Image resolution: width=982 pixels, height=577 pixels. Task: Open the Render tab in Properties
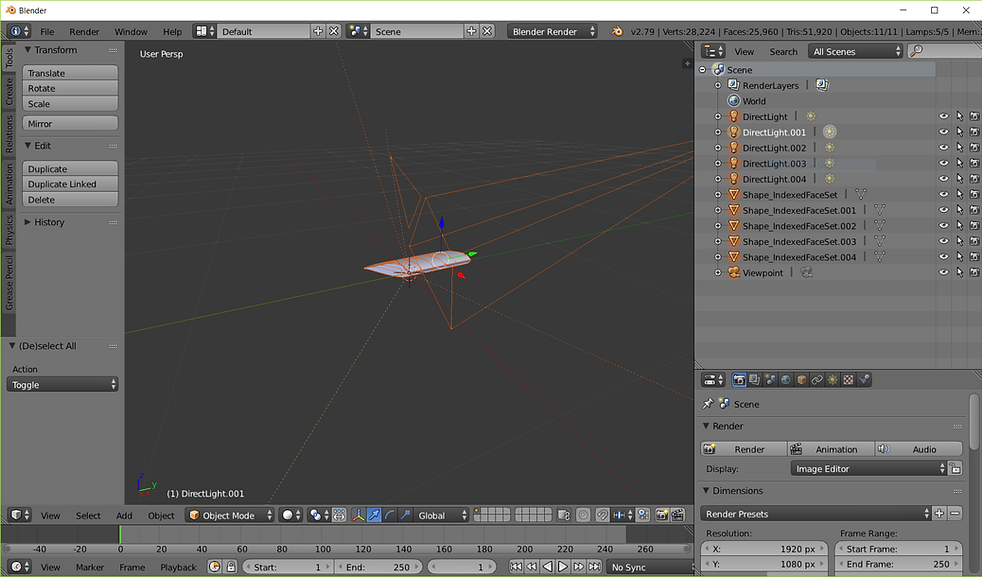(x=739, y=380)
